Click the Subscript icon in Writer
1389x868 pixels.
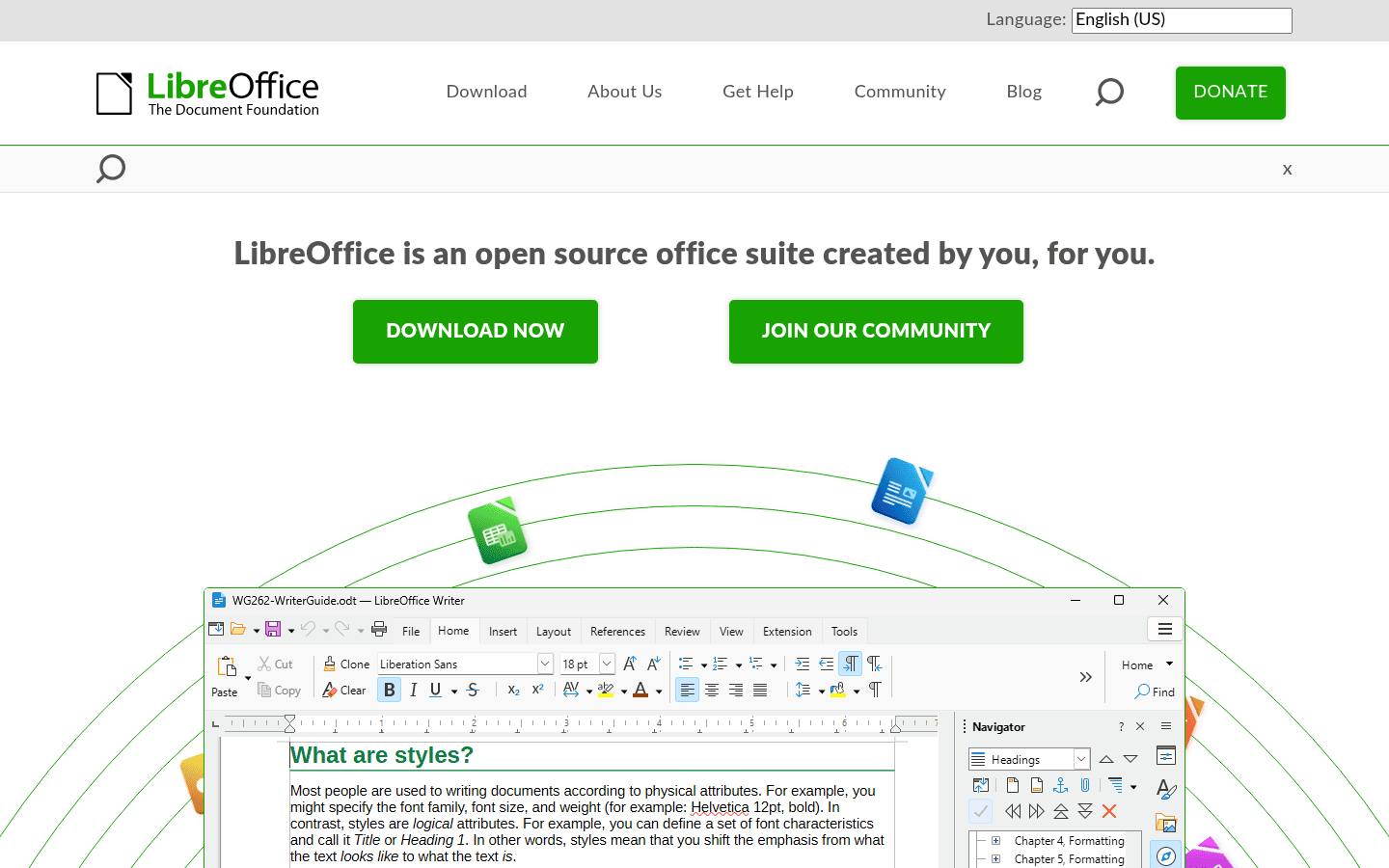point(514,690)
